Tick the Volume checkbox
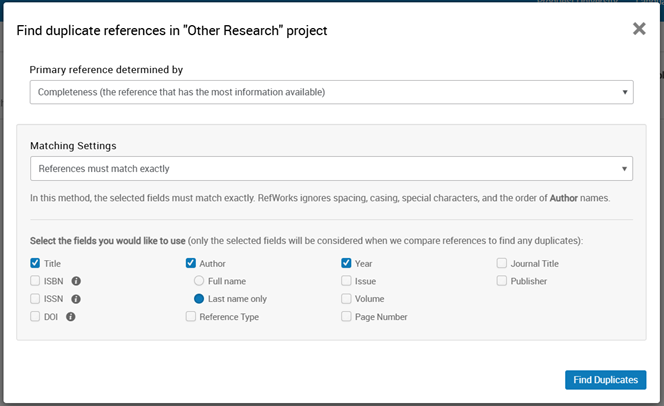 347,299
